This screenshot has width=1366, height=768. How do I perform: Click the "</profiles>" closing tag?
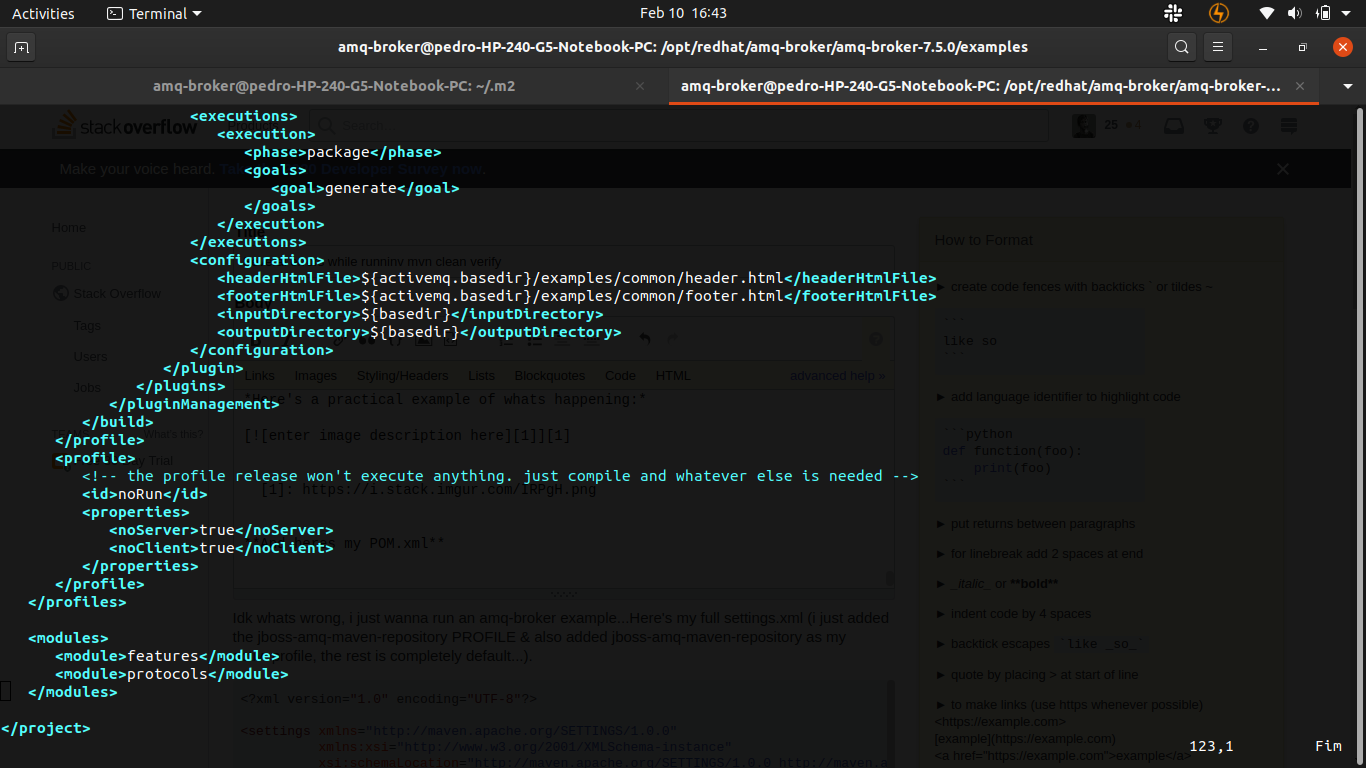click(77, 602)
